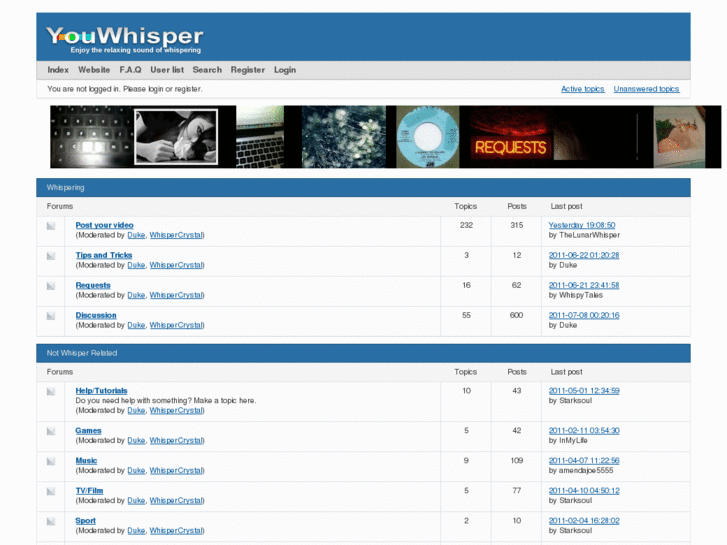727x545 pixels.
Task: Click the YouWhisper logo
Action: coord(124,38)
